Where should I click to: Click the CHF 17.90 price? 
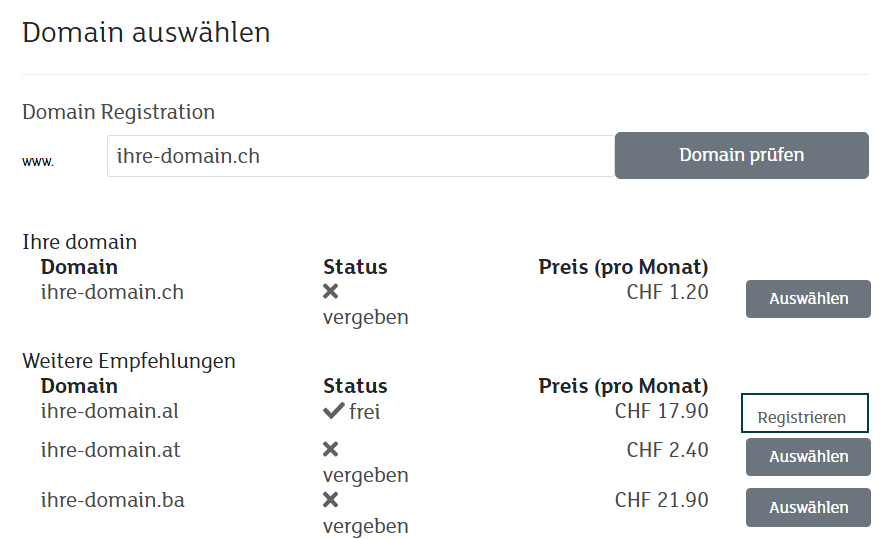pos(662,411)
